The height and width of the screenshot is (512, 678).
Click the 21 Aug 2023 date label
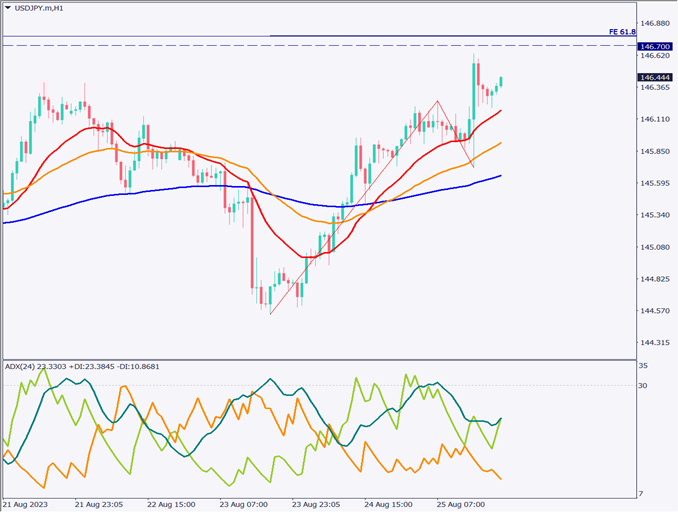(25, 505)
